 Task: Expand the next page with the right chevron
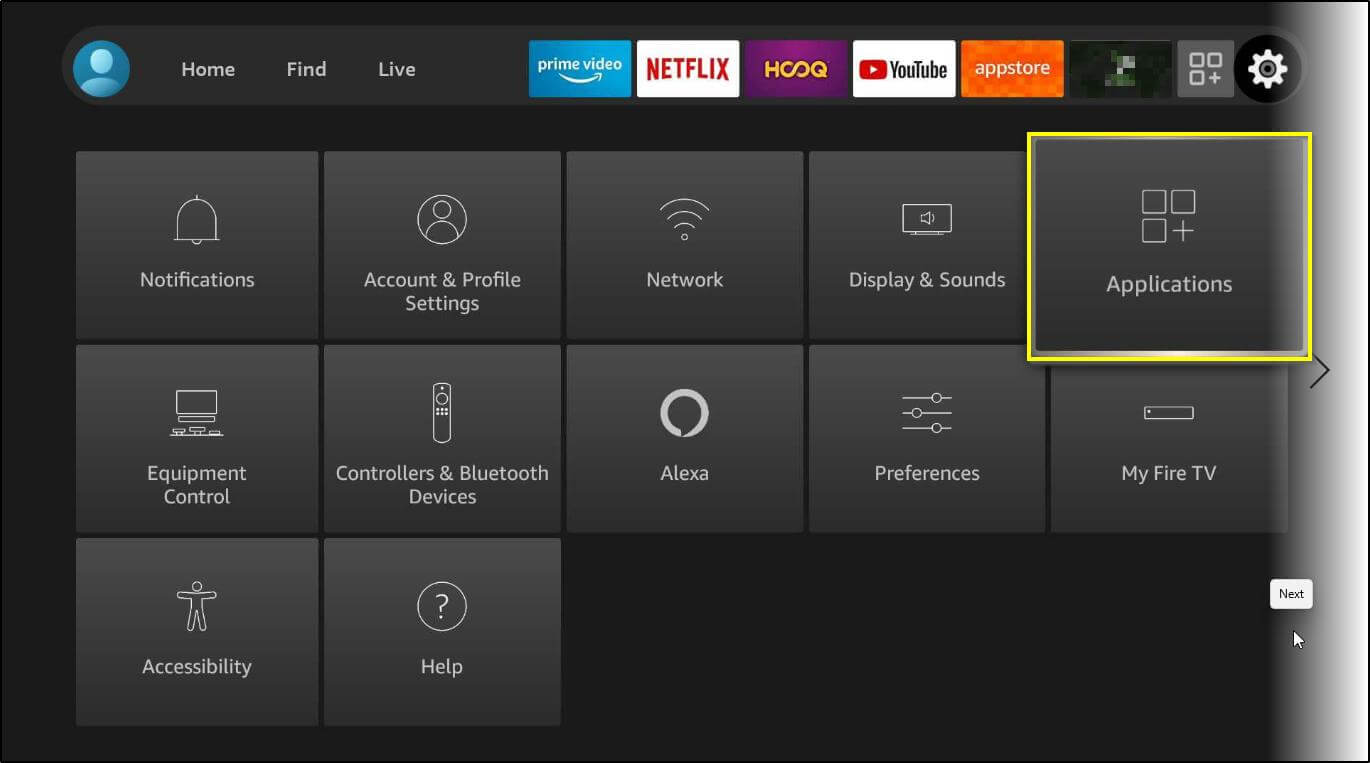1318,370
